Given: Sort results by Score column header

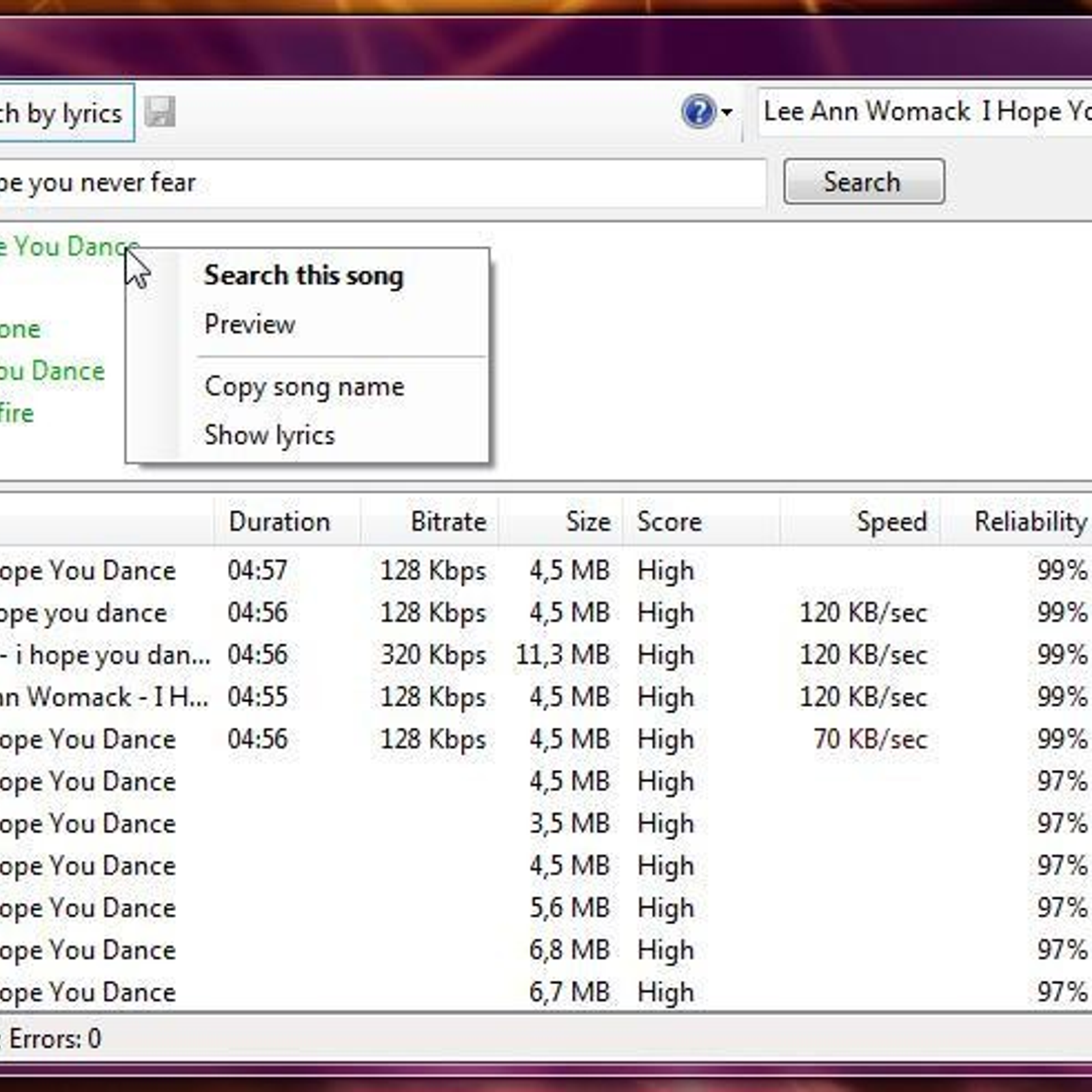Looking at the screenshot, I should pos(701,521).
